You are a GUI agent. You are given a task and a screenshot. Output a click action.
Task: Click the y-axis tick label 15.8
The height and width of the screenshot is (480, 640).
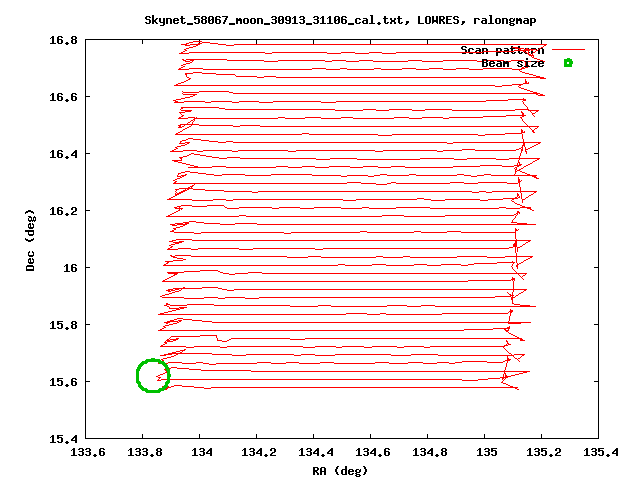63,325
